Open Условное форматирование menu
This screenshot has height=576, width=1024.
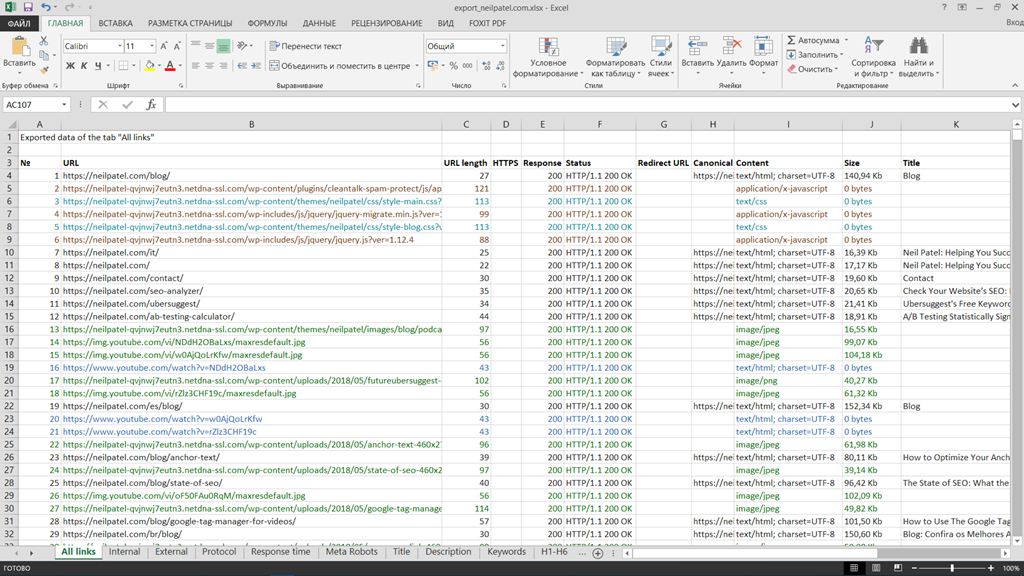[x=548, y=57]
